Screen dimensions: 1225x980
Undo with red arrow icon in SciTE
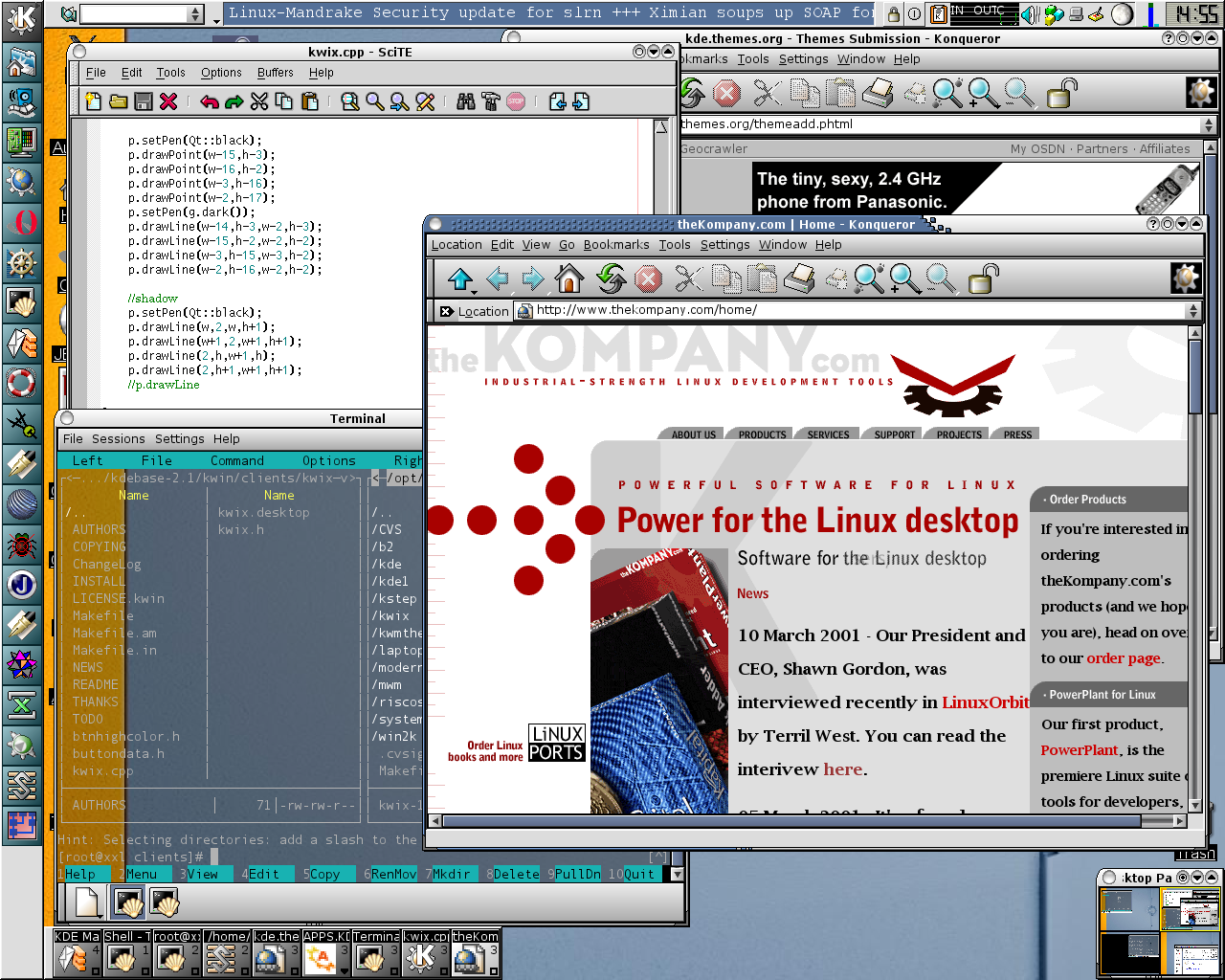click(210, 101)
